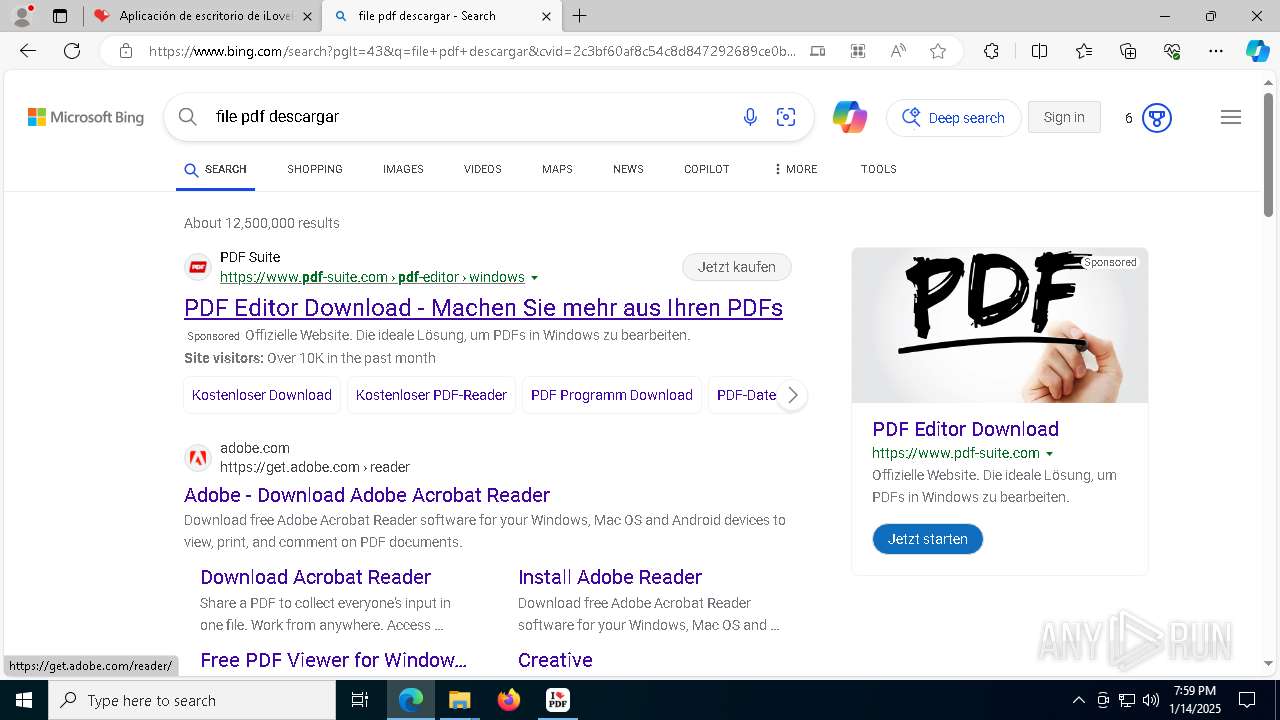Viewport: 1280px width, 720px height.
Task: Click the QR code grid icon in address bar
Action: (857, 51)
